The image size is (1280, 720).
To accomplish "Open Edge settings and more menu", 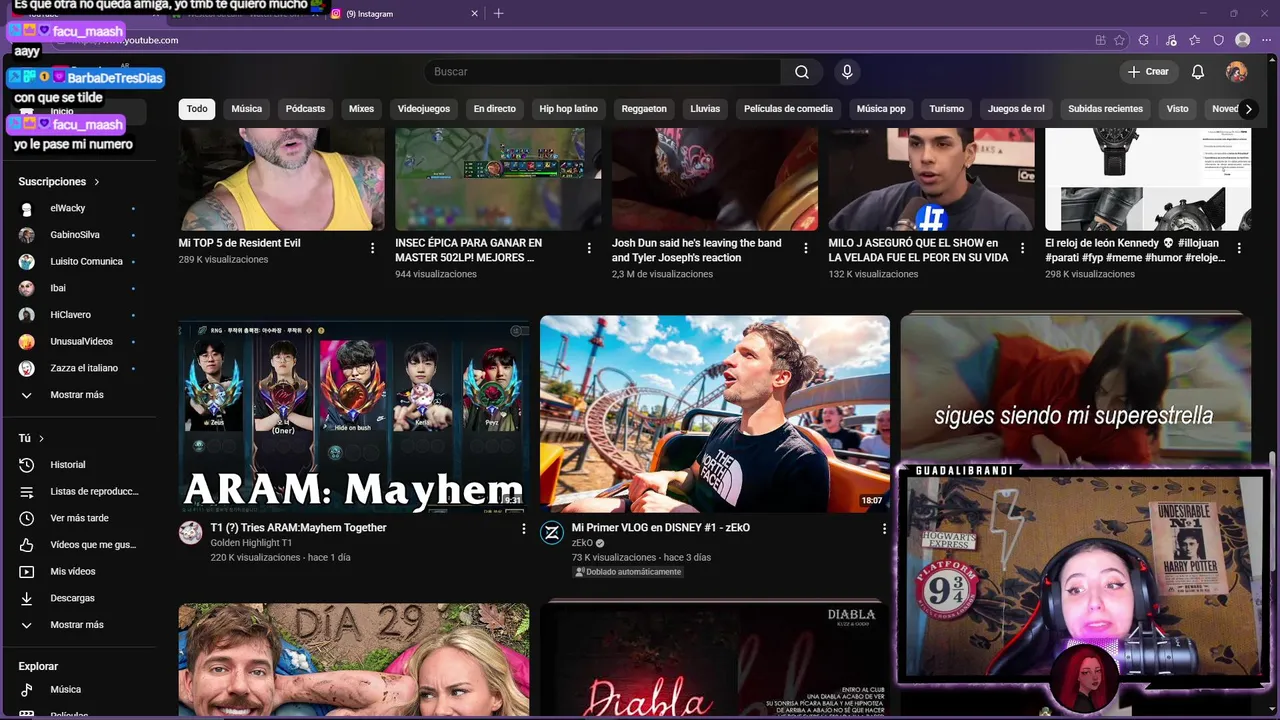I will click(x=1266, y=40).
